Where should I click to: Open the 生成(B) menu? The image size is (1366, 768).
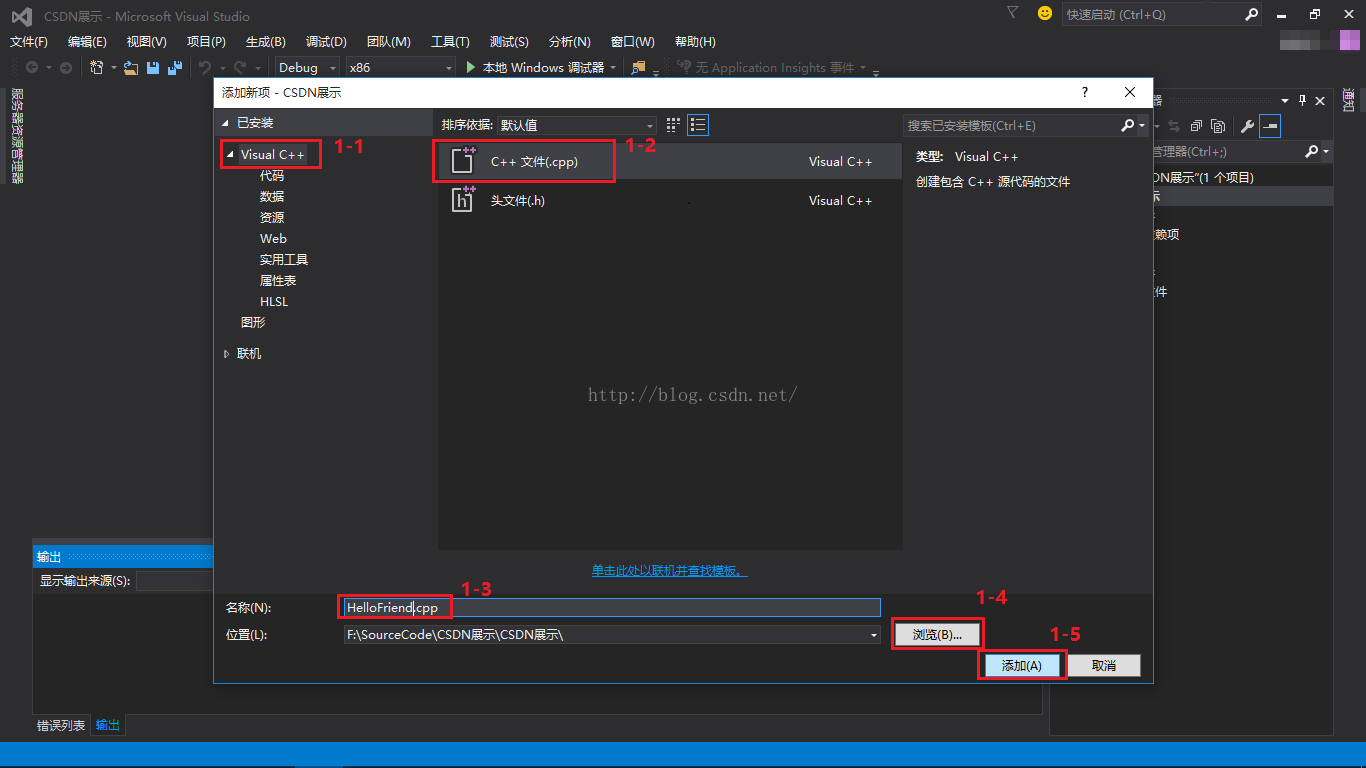coord(266,41)
